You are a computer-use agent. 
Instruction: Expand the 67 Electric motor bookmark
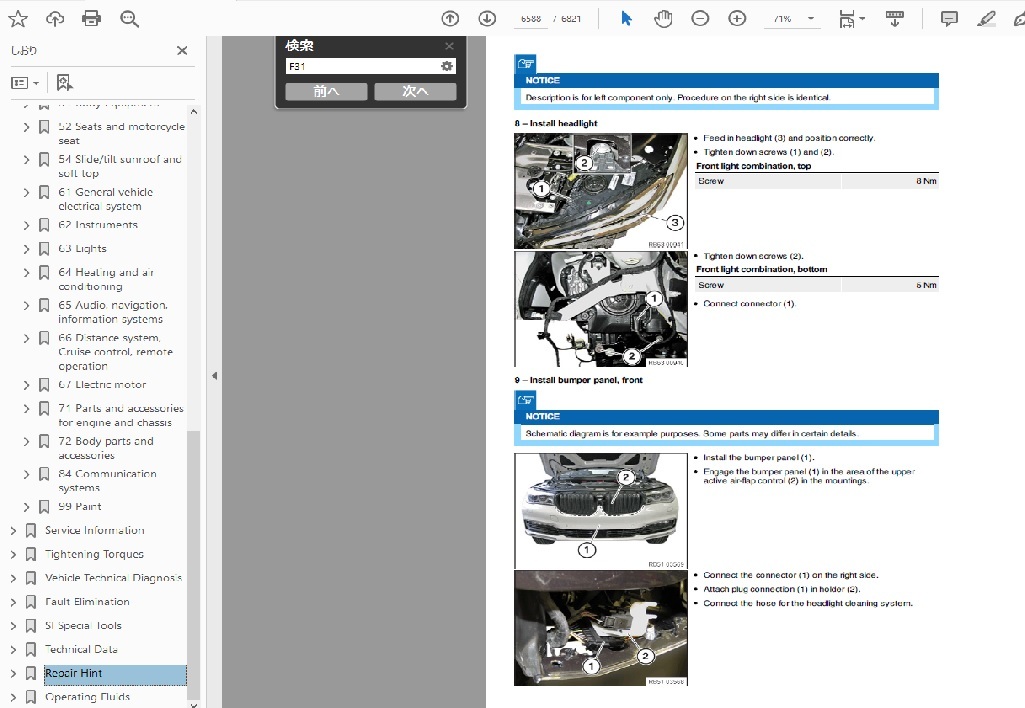coord(26,385)
